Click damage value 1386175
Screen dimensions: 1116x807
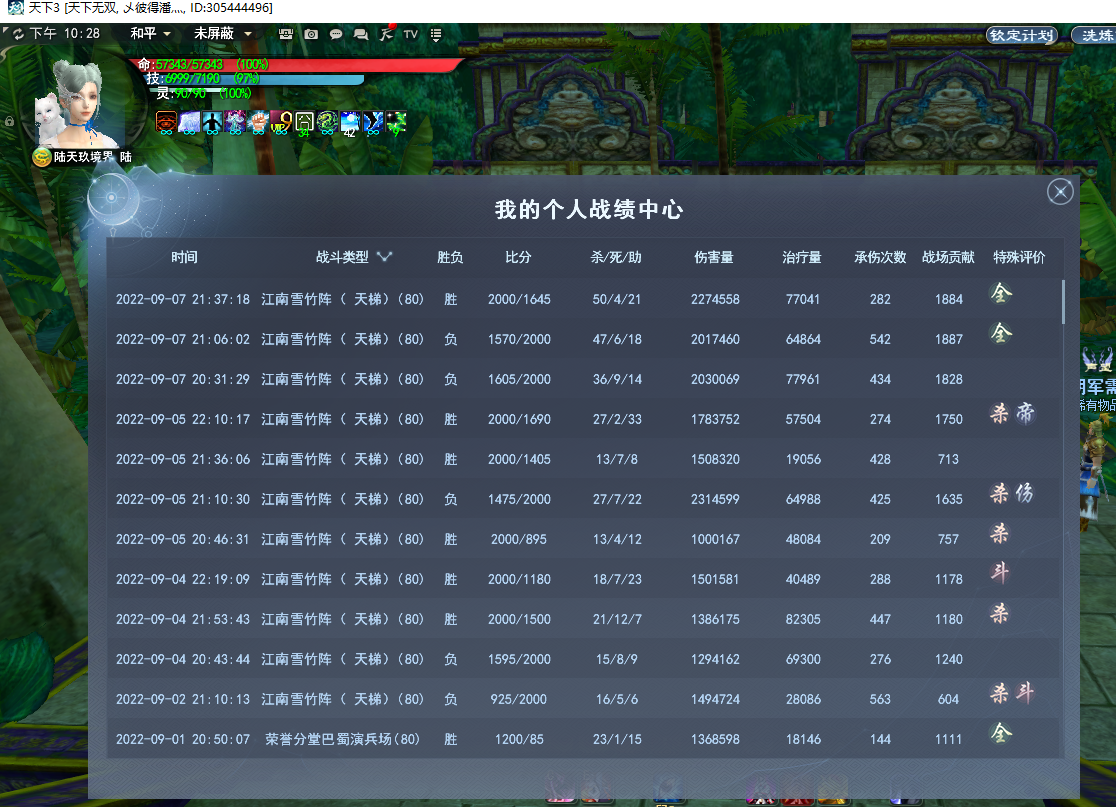pos(715,619)
